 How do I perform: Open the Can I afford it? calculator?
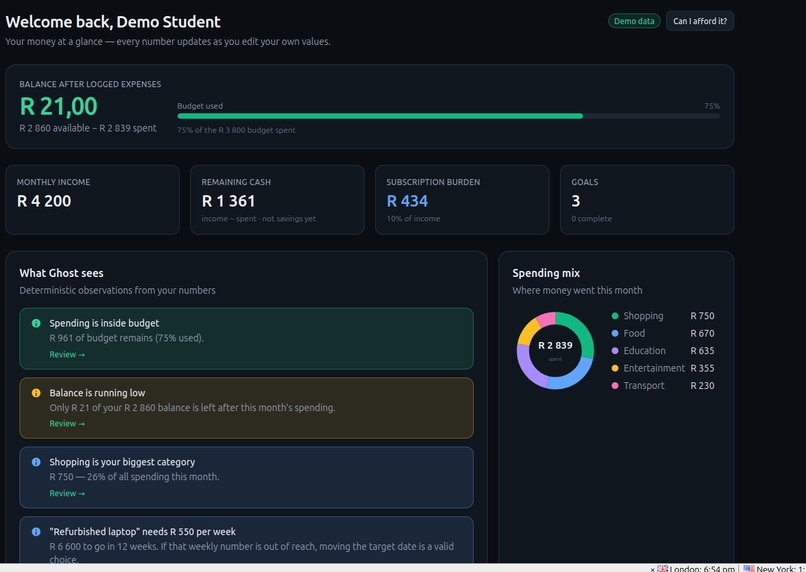pos(700,21)
